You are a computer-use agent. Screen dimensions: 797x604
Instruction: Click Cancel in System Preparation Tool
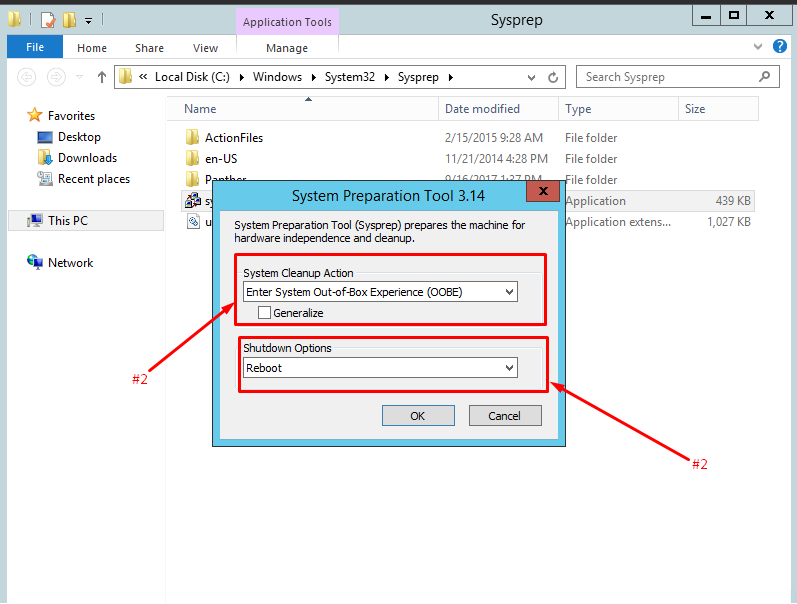click(x=505, y=415)
